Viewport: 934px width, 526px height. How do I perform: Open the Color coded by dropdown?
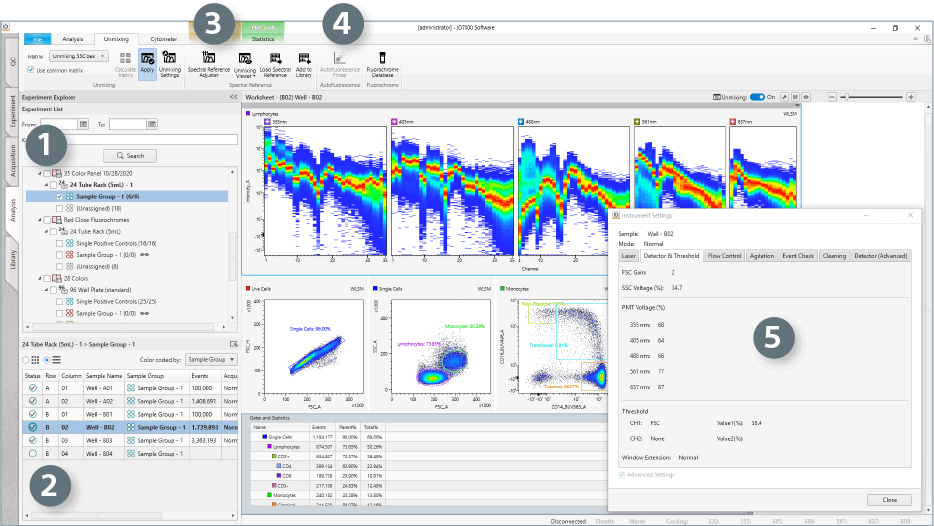[x=210, y=359]
